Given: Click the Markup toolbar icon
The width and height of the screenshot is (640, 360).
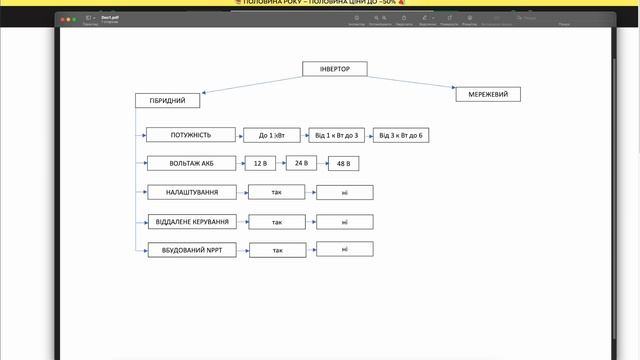Looking at the screenshot, I should [x=469, y=18].
